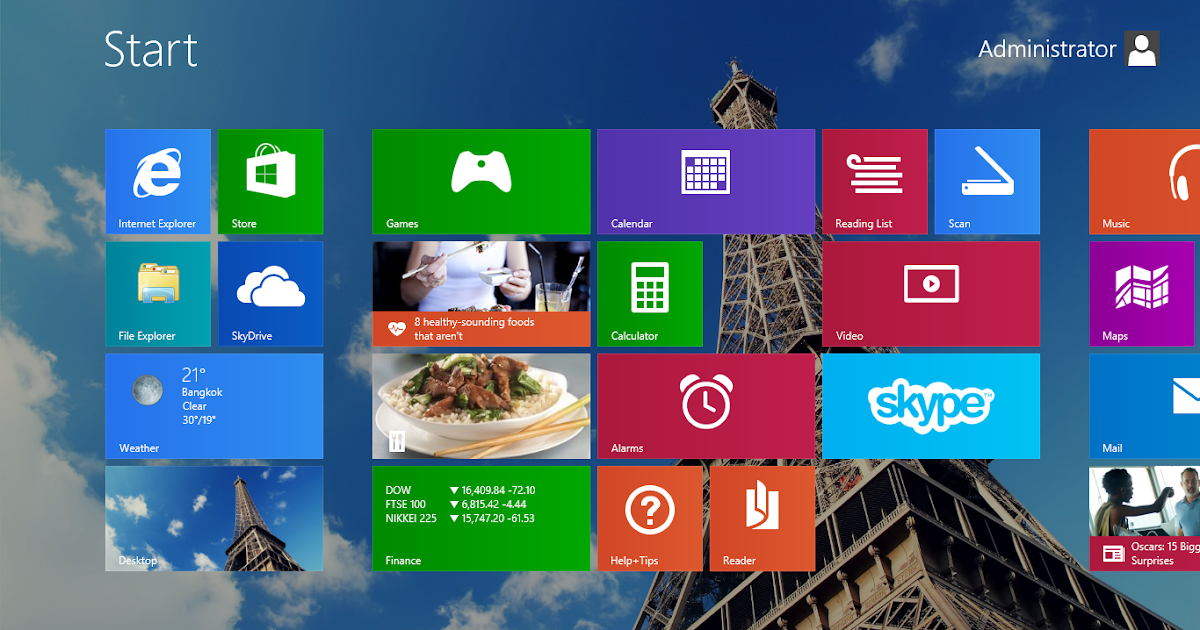The width and height of the screenshot is (1200, 630).
Task: Open the Food & Drink tile with noodle dish
Action: [481, 406]
